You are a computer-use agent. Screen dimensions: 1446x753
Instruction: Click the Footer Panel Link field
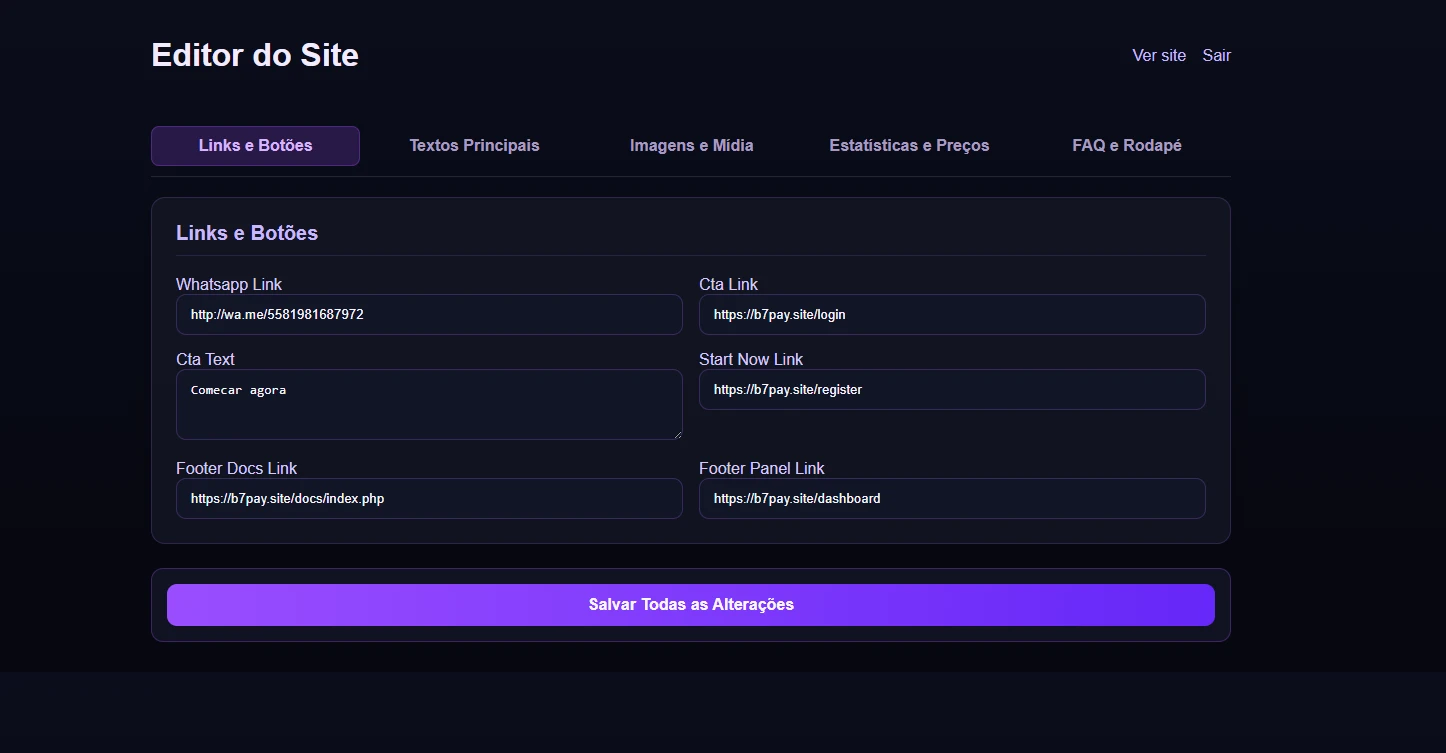pyautogui.click(x=952, y=498)
